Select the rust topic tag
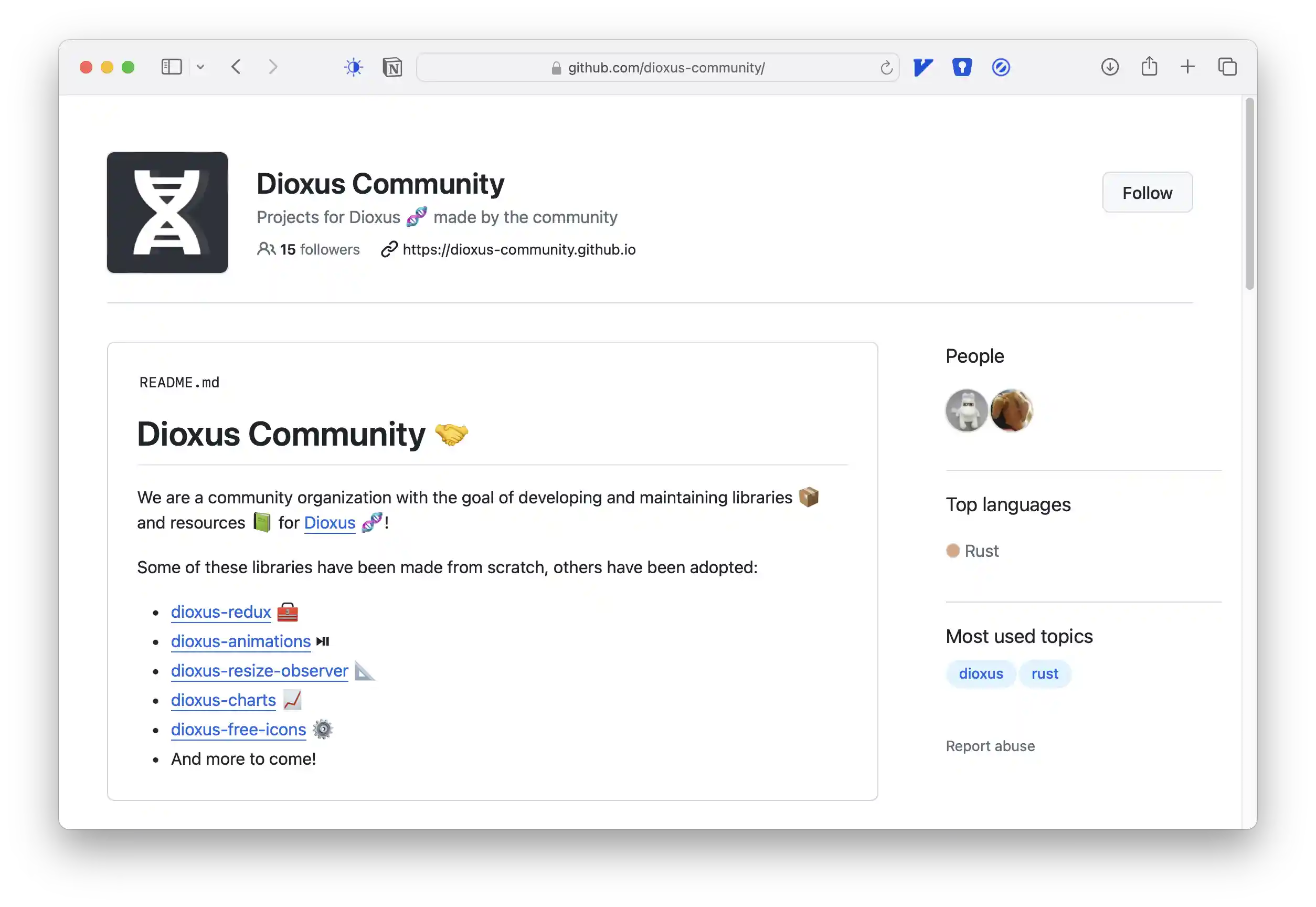 point(1044,673)
